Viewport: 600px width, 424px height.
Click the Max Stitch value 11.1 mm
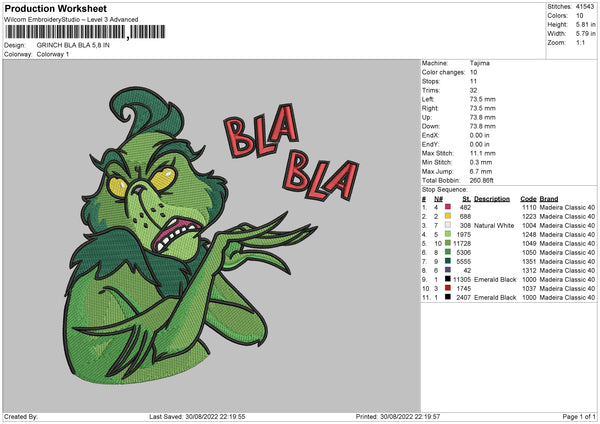483,153
